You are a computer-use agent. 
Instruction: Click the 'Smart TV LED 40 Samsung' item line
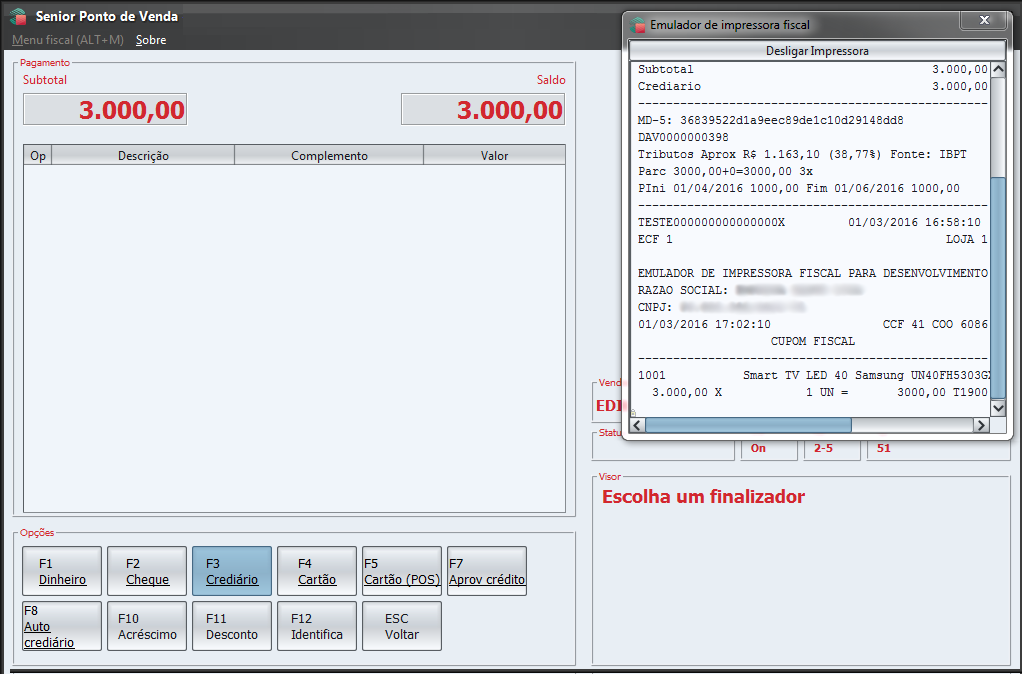(x=813, y=375)
